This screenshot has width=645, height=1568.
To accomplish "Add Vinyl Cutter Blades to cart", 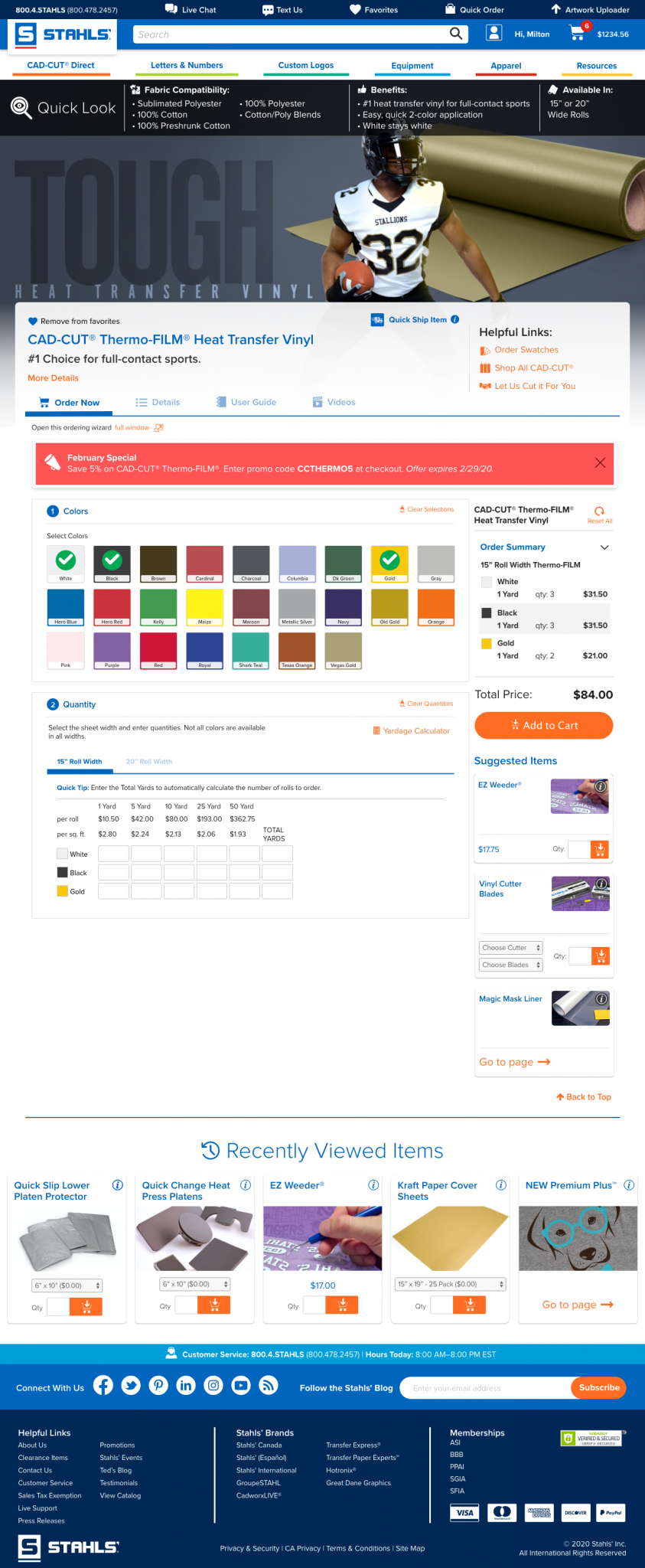I will click(x=601, y=955).
